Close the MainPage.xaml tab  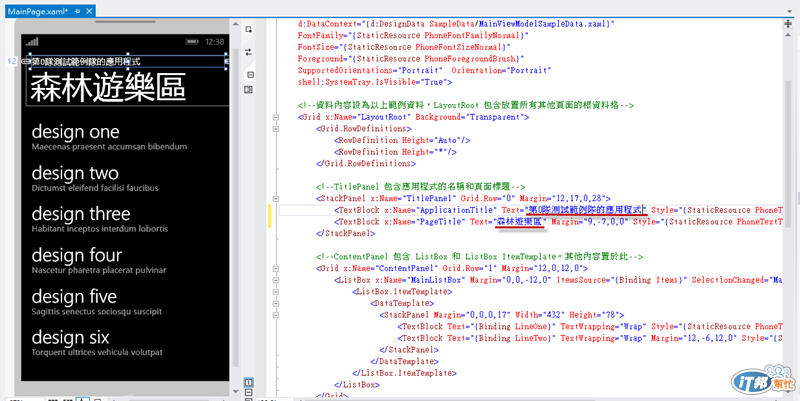click(87, 11)
